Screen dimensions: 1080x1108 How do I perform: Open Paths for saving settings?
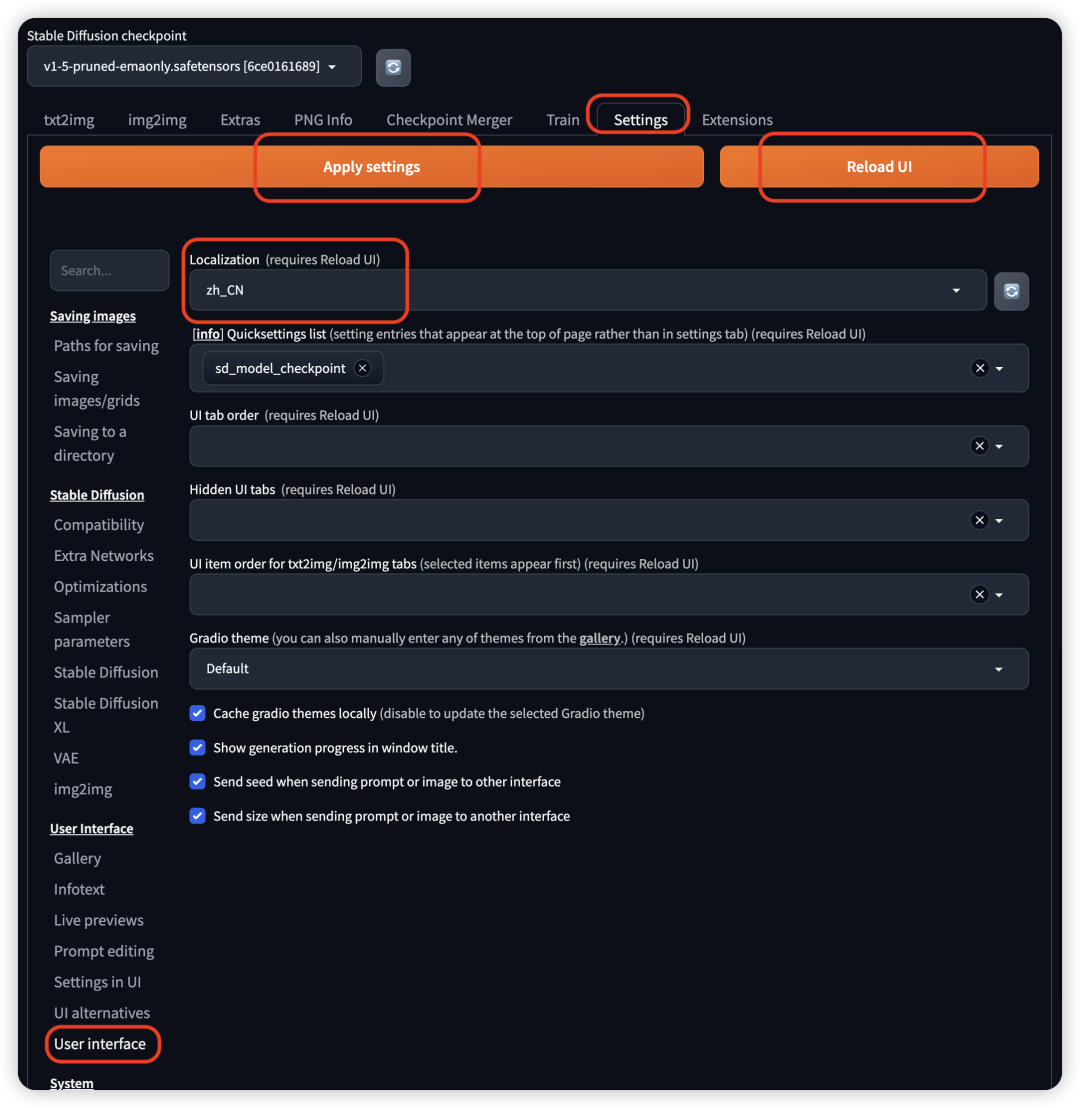point(106,346)
